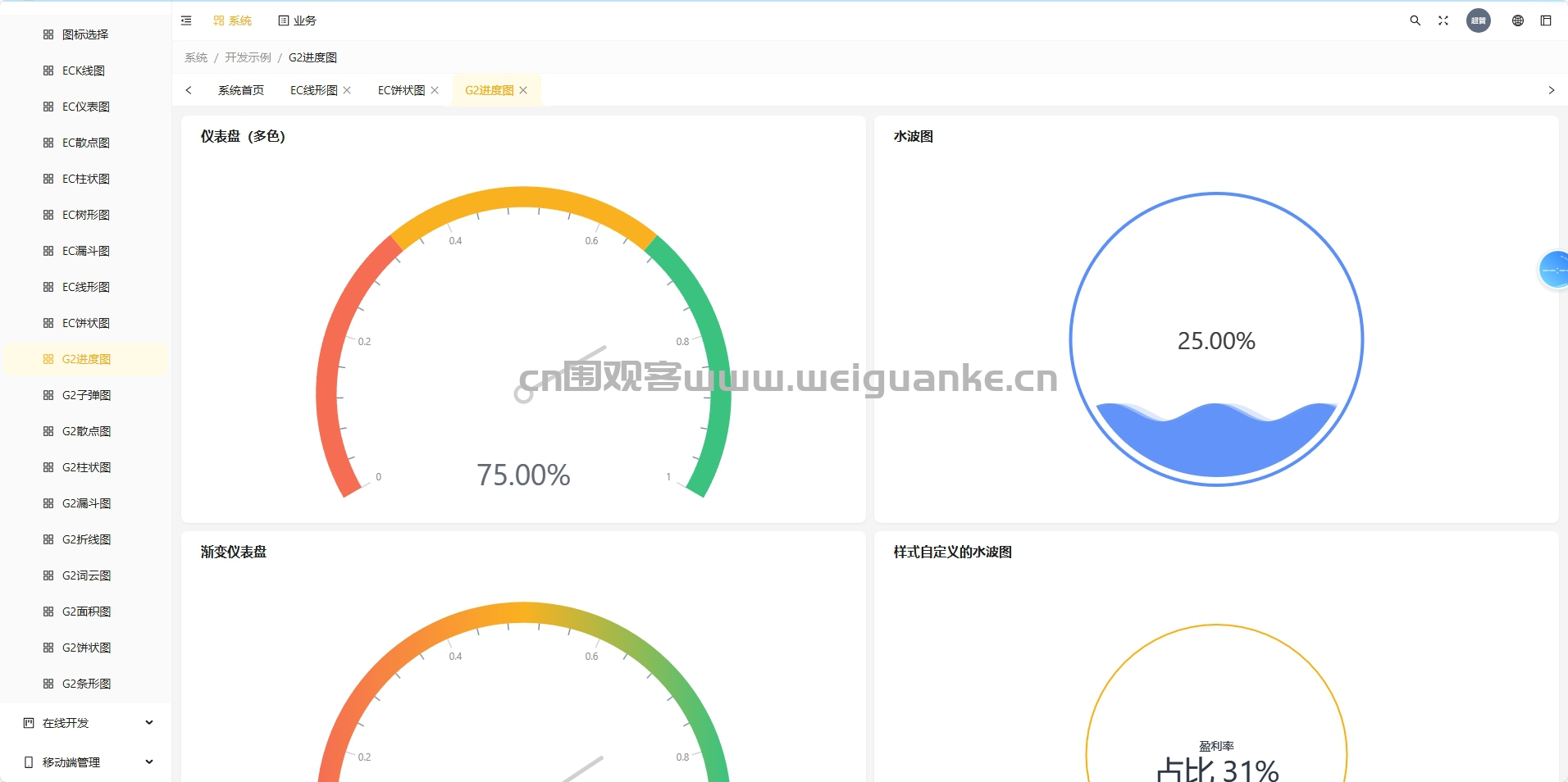Click the 25.00% liquid chart value
This screenshot has width=1568, height=782.
[x=1216, y=341]
